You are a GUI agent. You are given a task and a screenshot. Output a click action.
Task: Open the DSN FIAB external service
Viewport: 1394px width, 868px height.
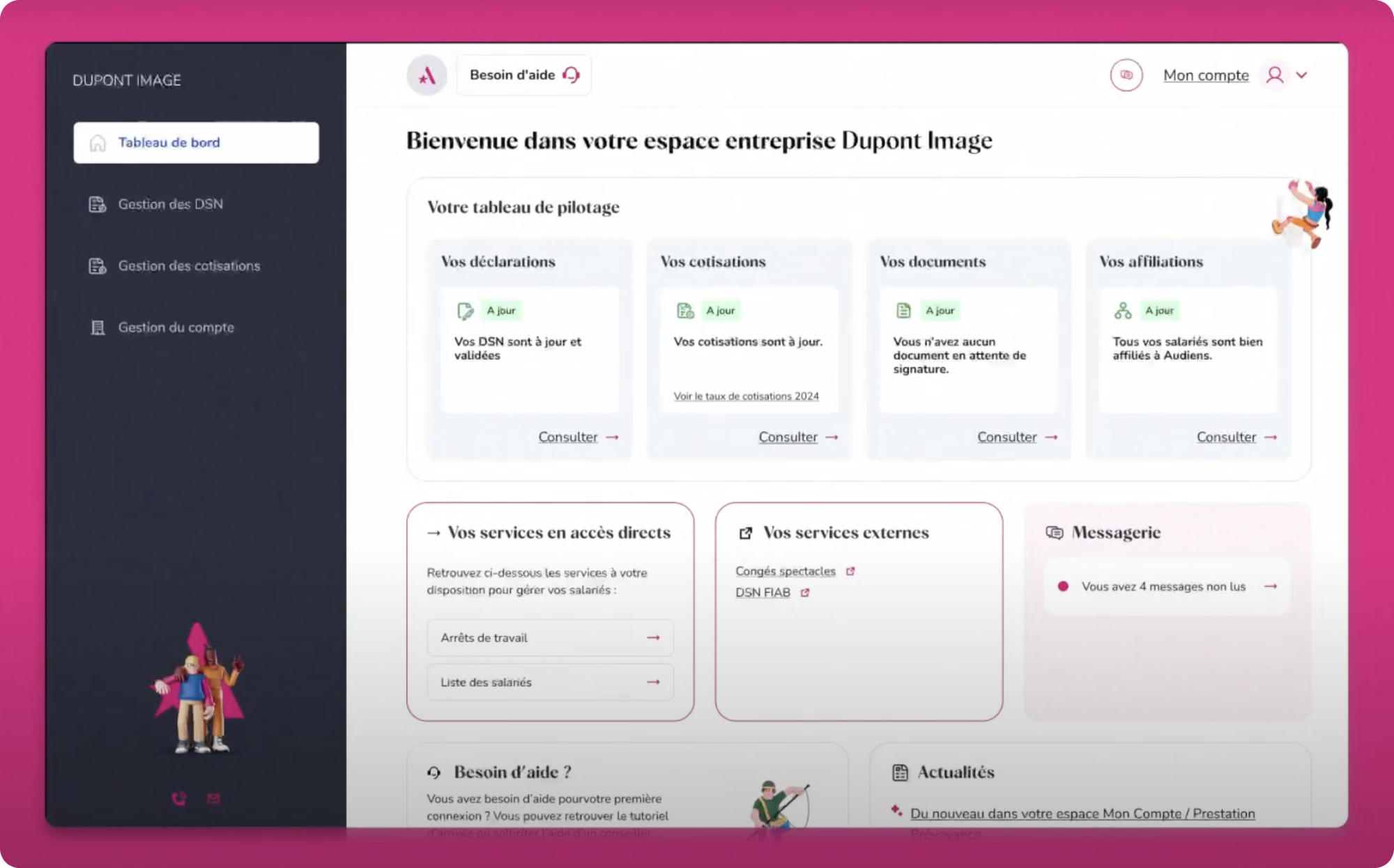[x=763, y=592]
